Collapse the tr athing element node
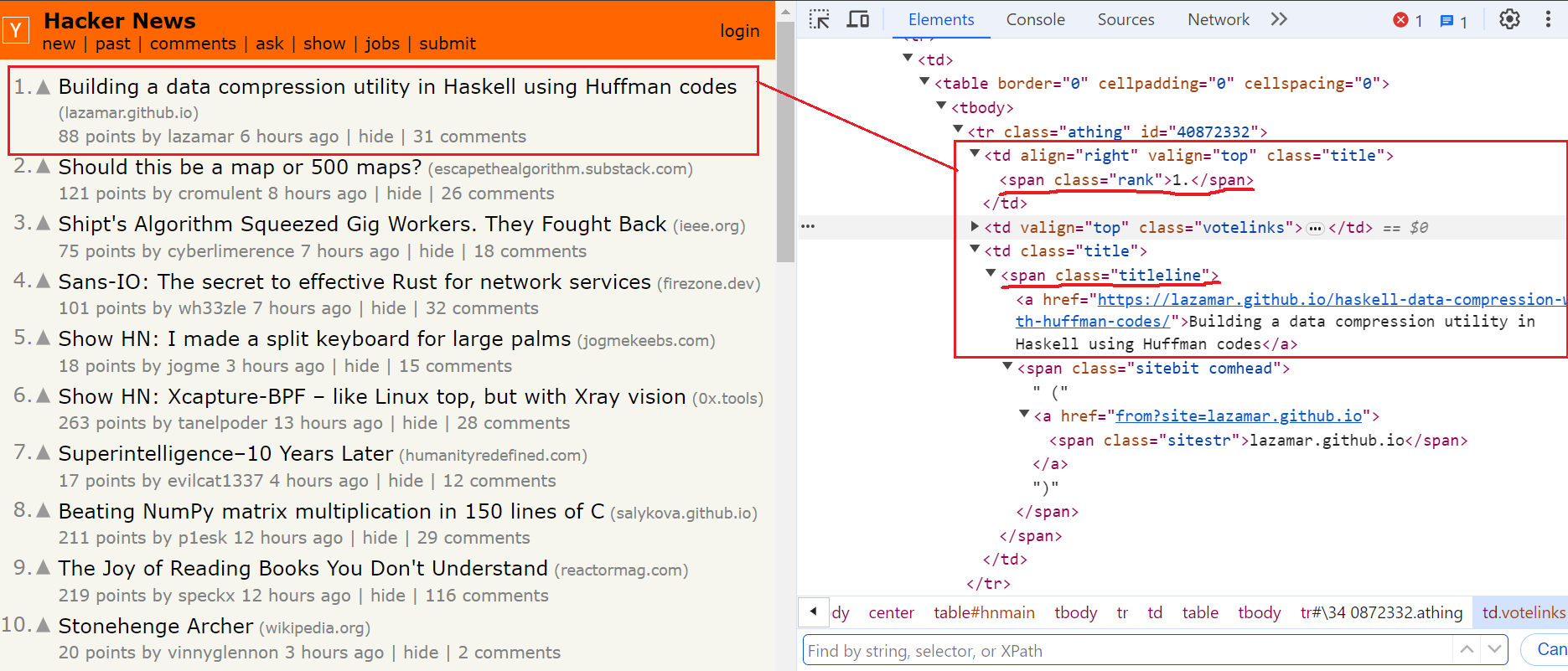 coord(958,131)
